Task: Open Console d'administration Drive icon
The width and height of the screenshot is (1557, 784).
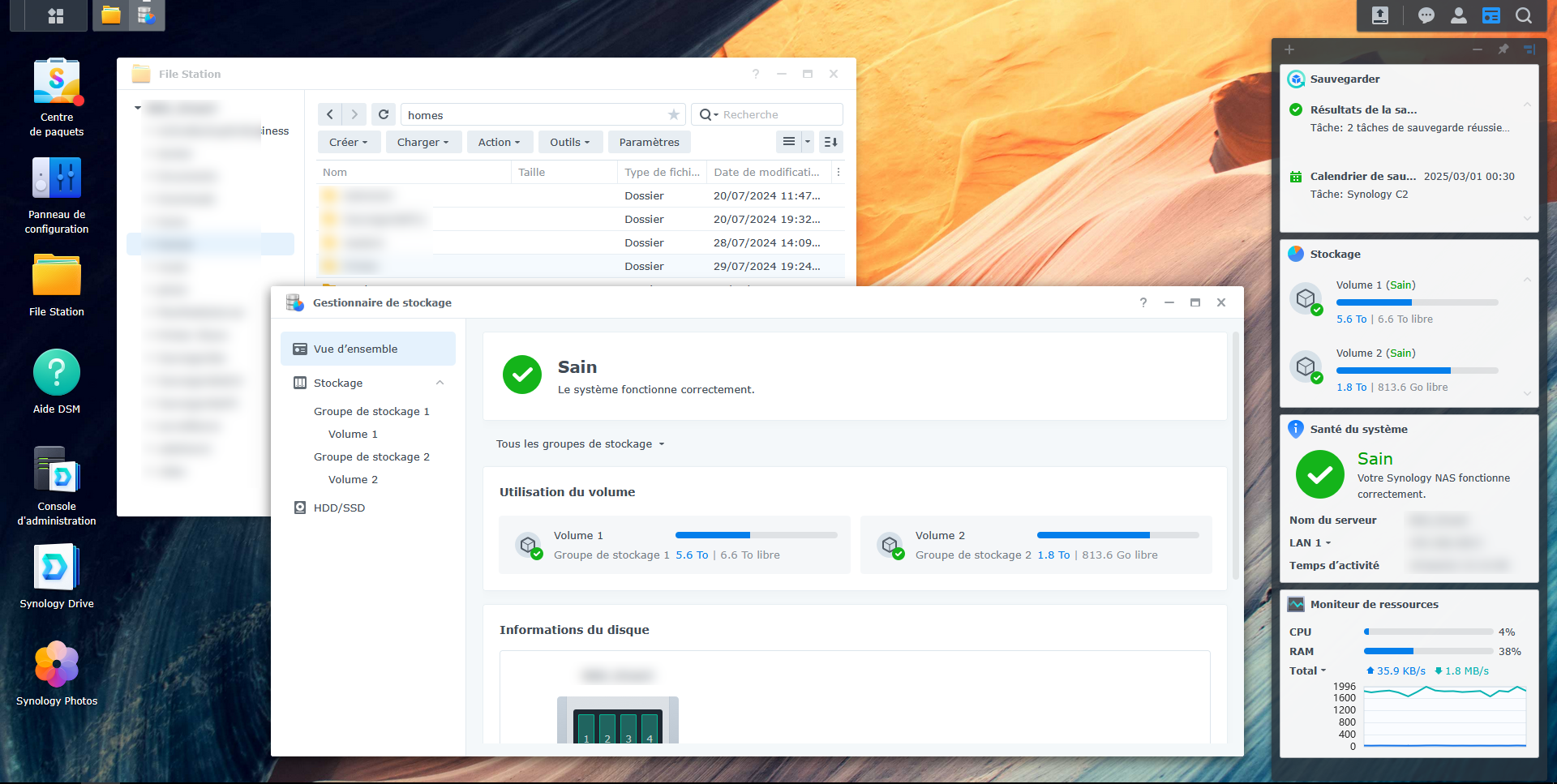Action: click(x=57, y=472)
